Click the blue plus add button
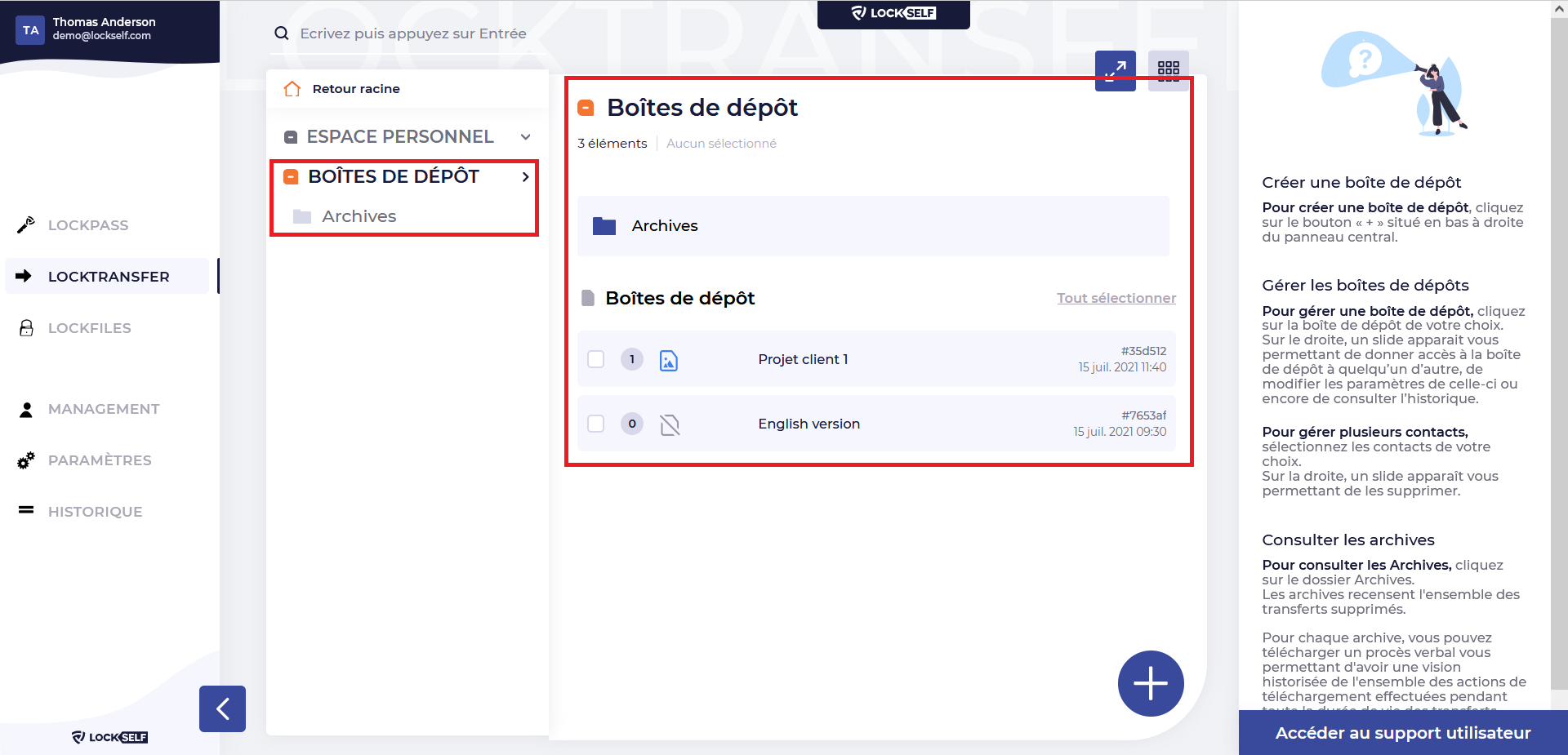1568x755 pixels. (1151, 683)
